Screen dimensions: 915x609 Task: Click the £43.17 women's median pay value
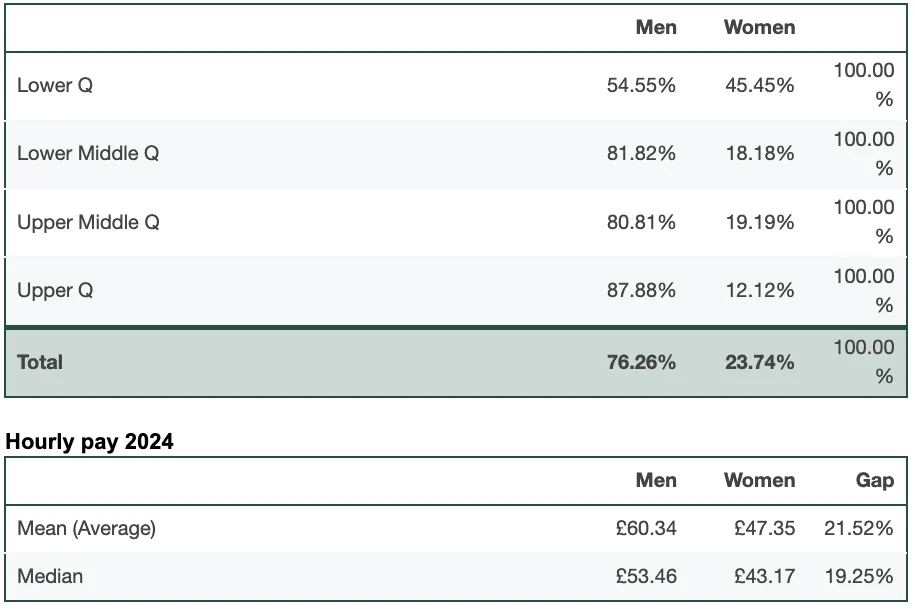(764, 576)
